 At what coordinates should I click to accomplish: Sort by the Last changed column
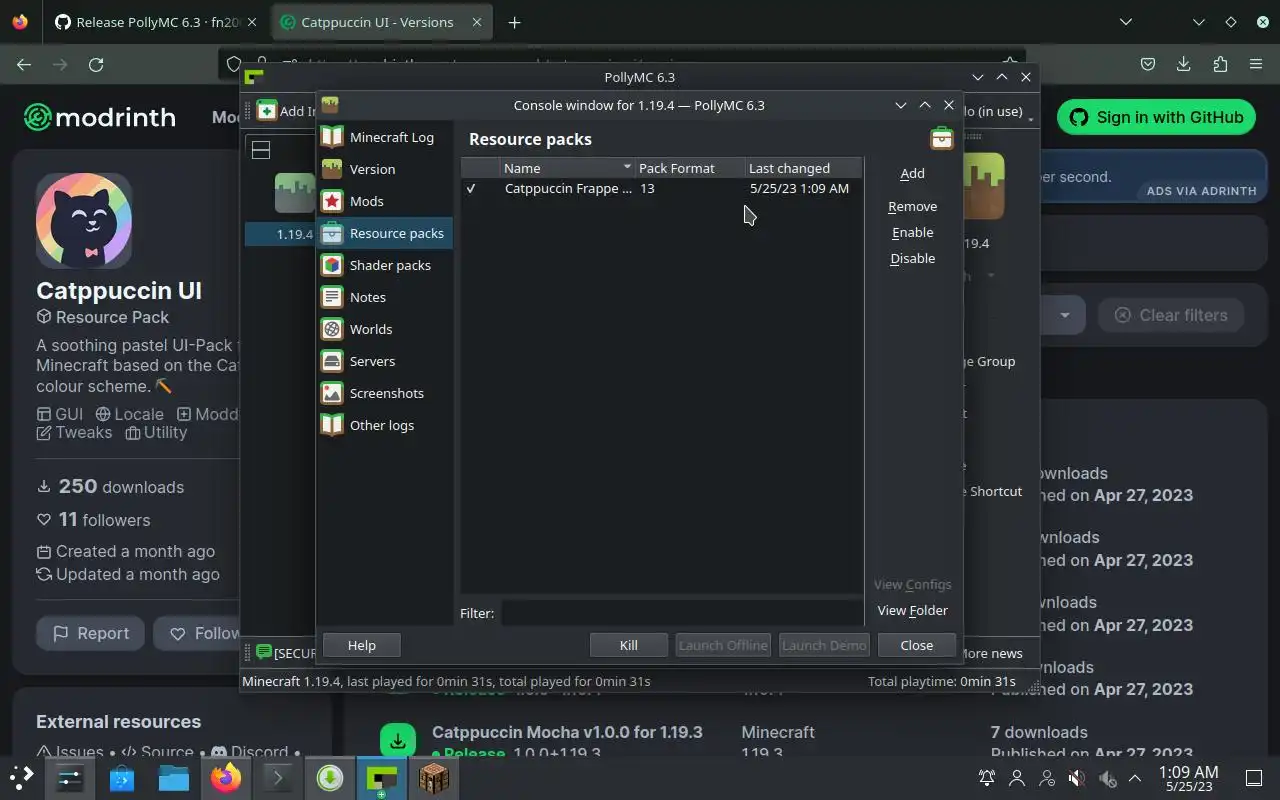(803, 168)
